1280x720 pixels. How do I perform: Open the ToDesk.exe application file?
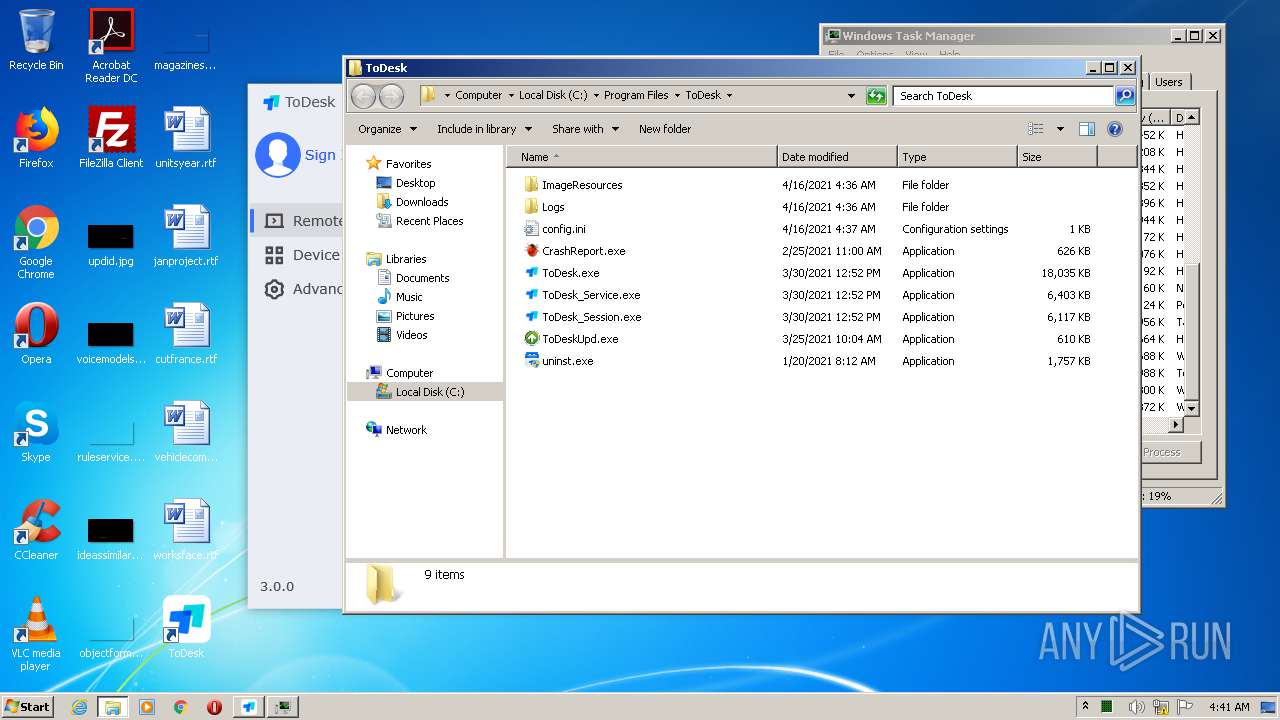[x=570, y=273]
